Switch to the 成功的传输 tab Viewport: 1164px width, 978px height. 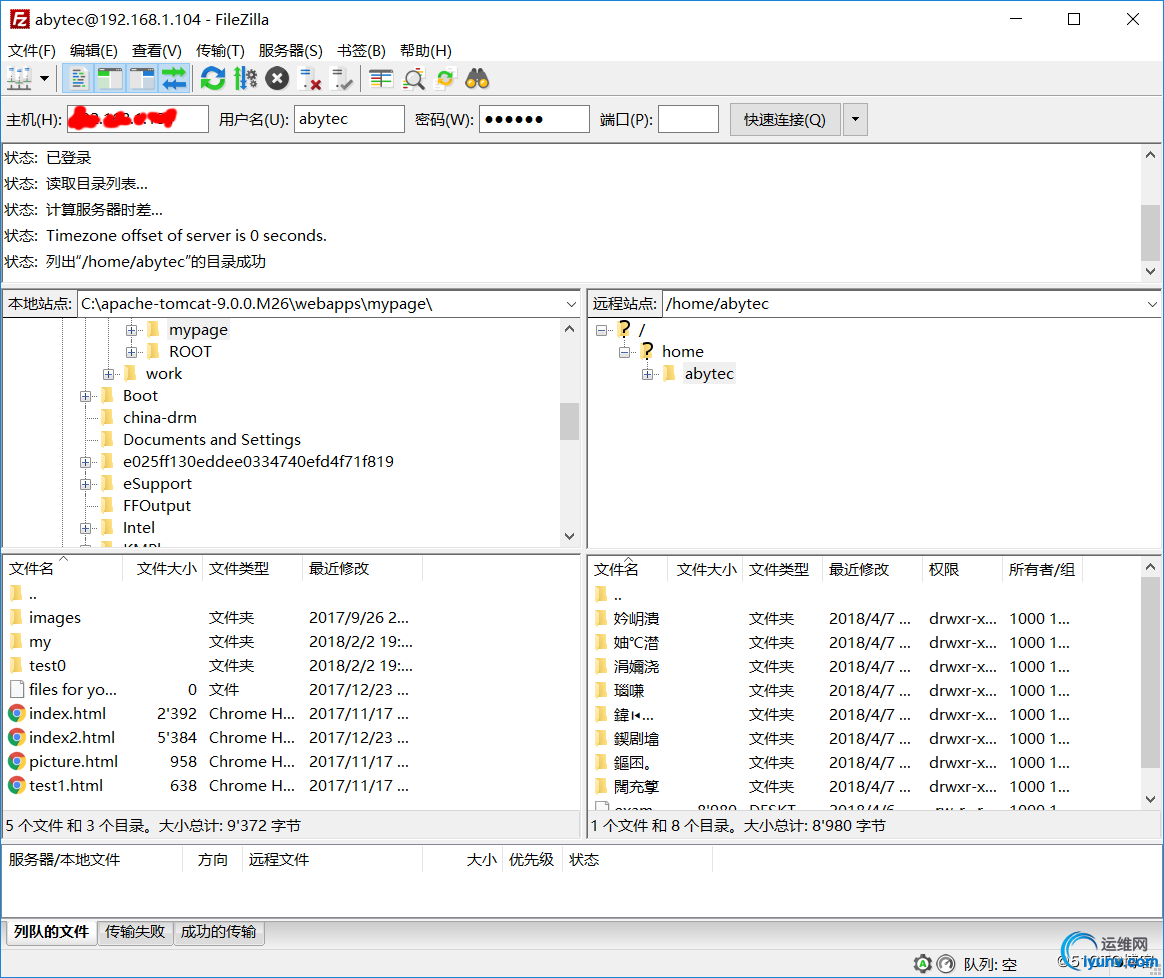[218, 931]
